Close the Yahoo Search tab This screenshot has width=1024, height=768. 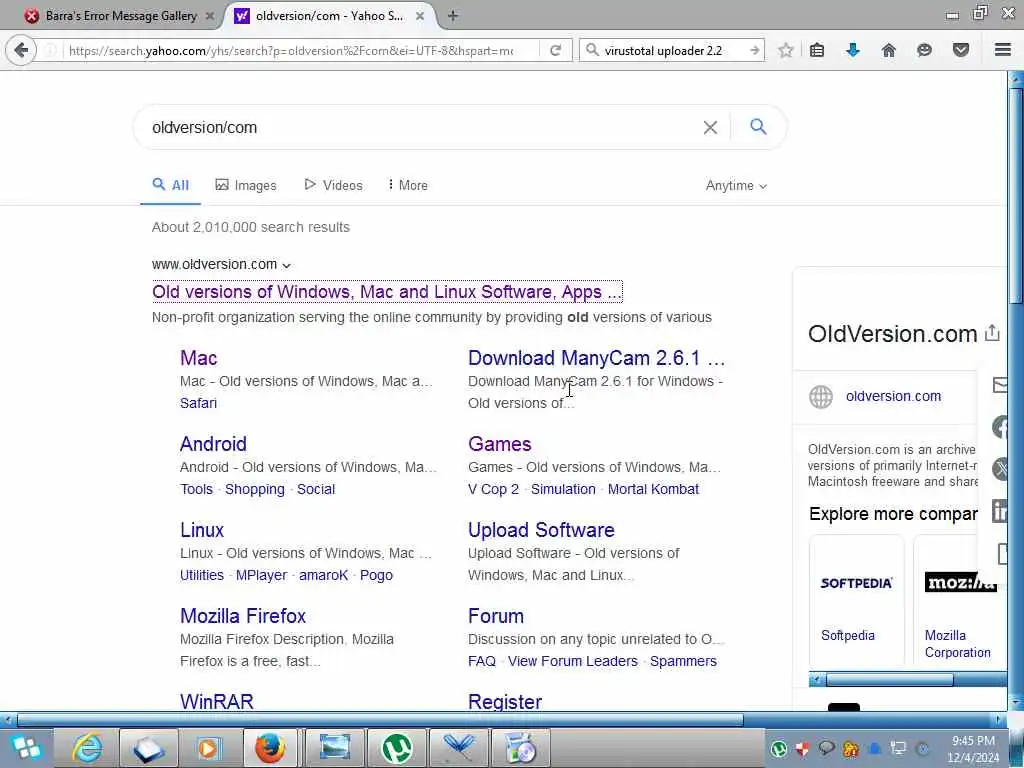click(x=421, y=16)
